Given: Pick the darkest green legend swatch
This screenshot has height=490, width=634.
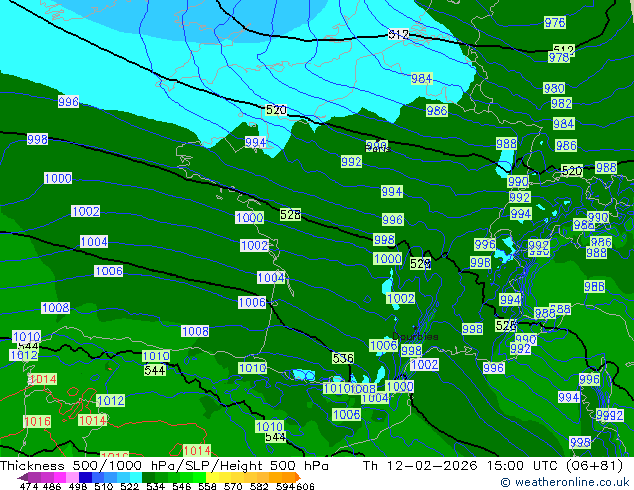Looking at the screenshot, I should tap(148, 477).
